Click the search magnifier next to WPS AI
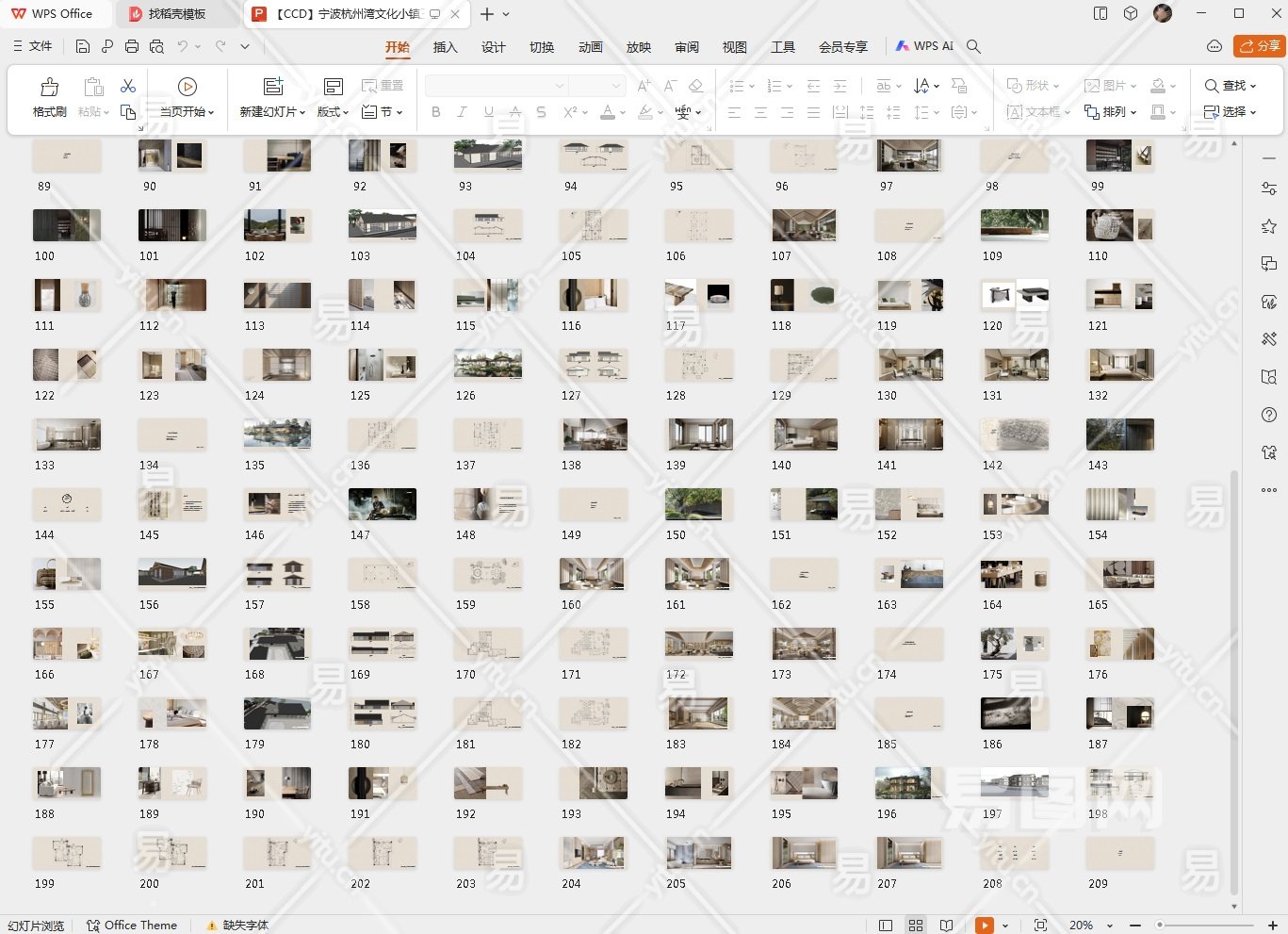 pos(974,46)
